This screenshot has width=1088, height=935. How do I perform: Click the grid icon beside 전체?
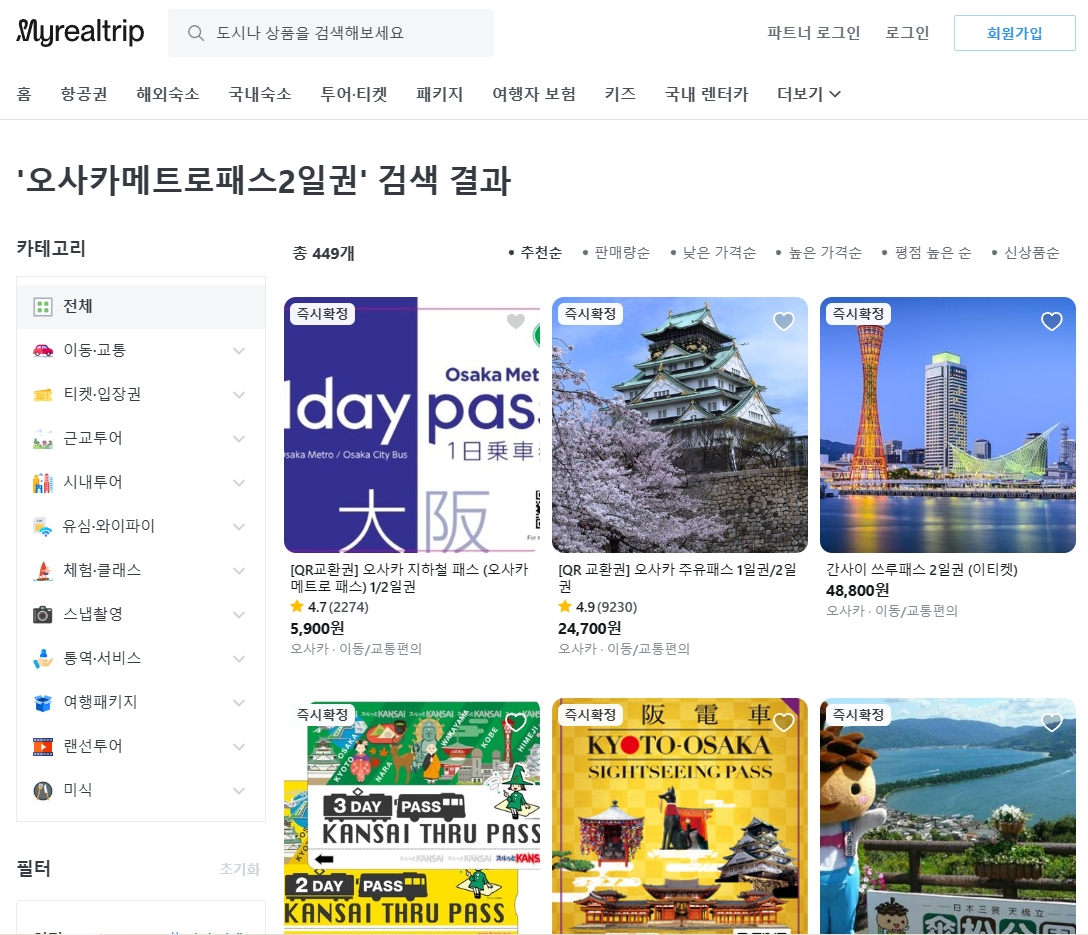click(x=43, y=307)
